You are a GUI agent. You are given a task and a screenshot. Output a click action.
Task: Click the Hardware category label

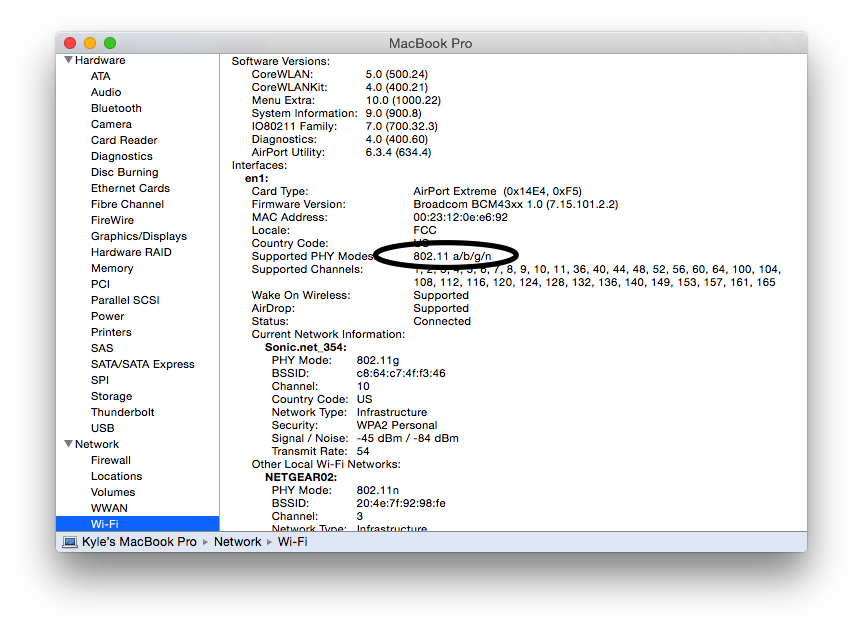tap(100, 60)
